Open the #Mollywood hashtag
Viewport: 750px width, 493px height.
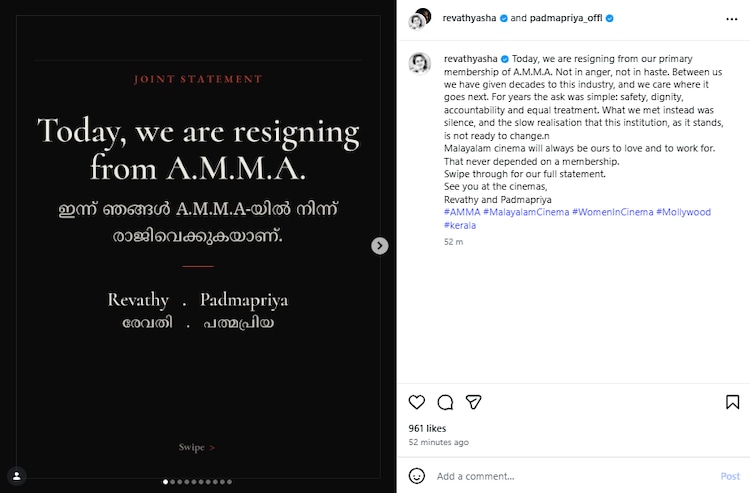point(683,212)
